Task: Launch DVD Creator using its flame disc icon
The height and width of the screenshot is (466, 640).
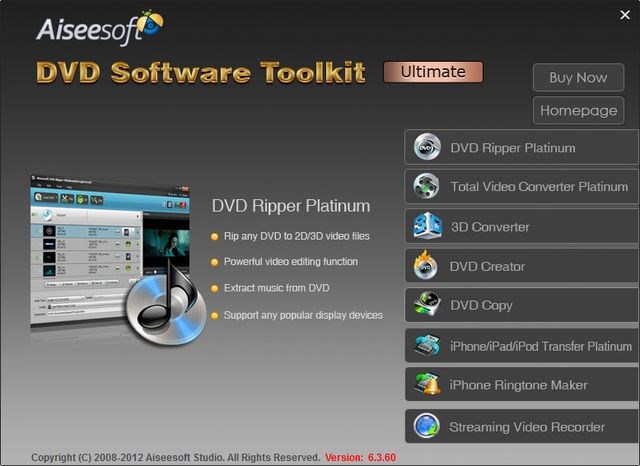Action: [x=427, y=267]
